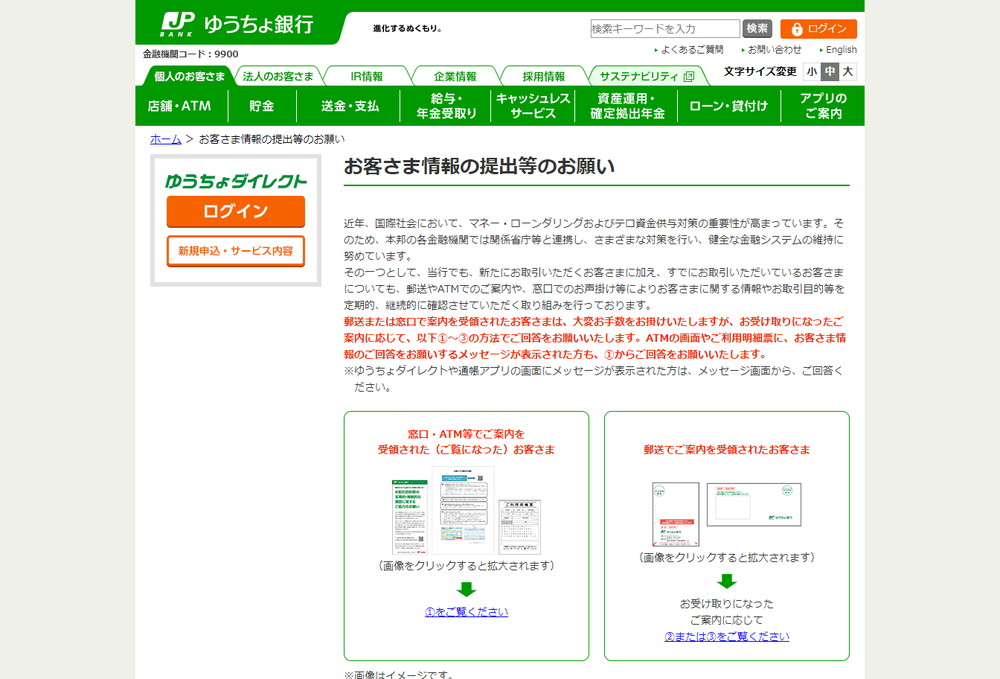Click the ゆうちょダイレクト logo in sidebar
The image size is (1000, 679).
click(235, 181)
